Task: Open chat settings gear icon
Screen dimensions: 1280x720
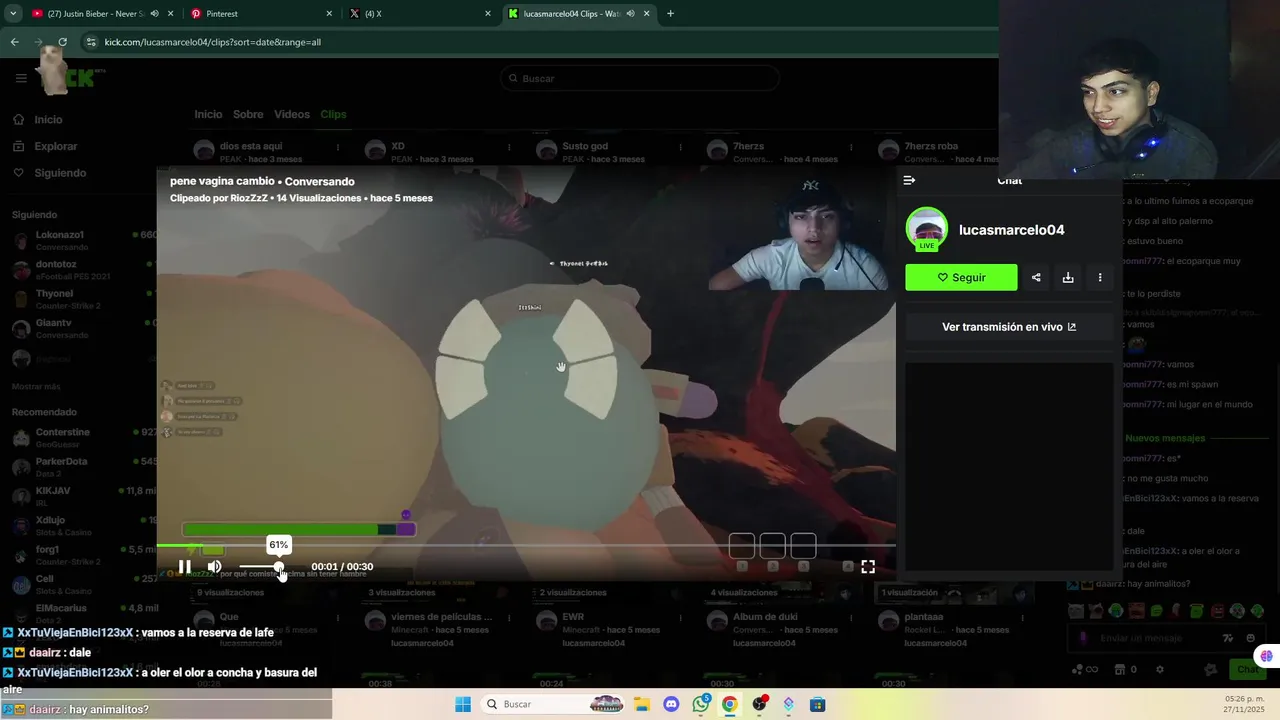Action: [x=1160, y=669]
